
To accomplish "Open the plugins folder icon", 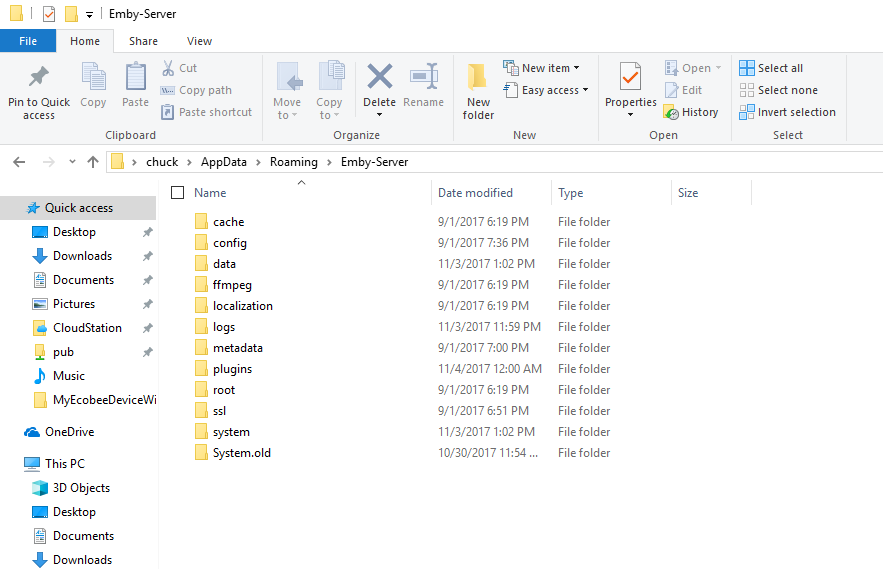I will (201, 368).
